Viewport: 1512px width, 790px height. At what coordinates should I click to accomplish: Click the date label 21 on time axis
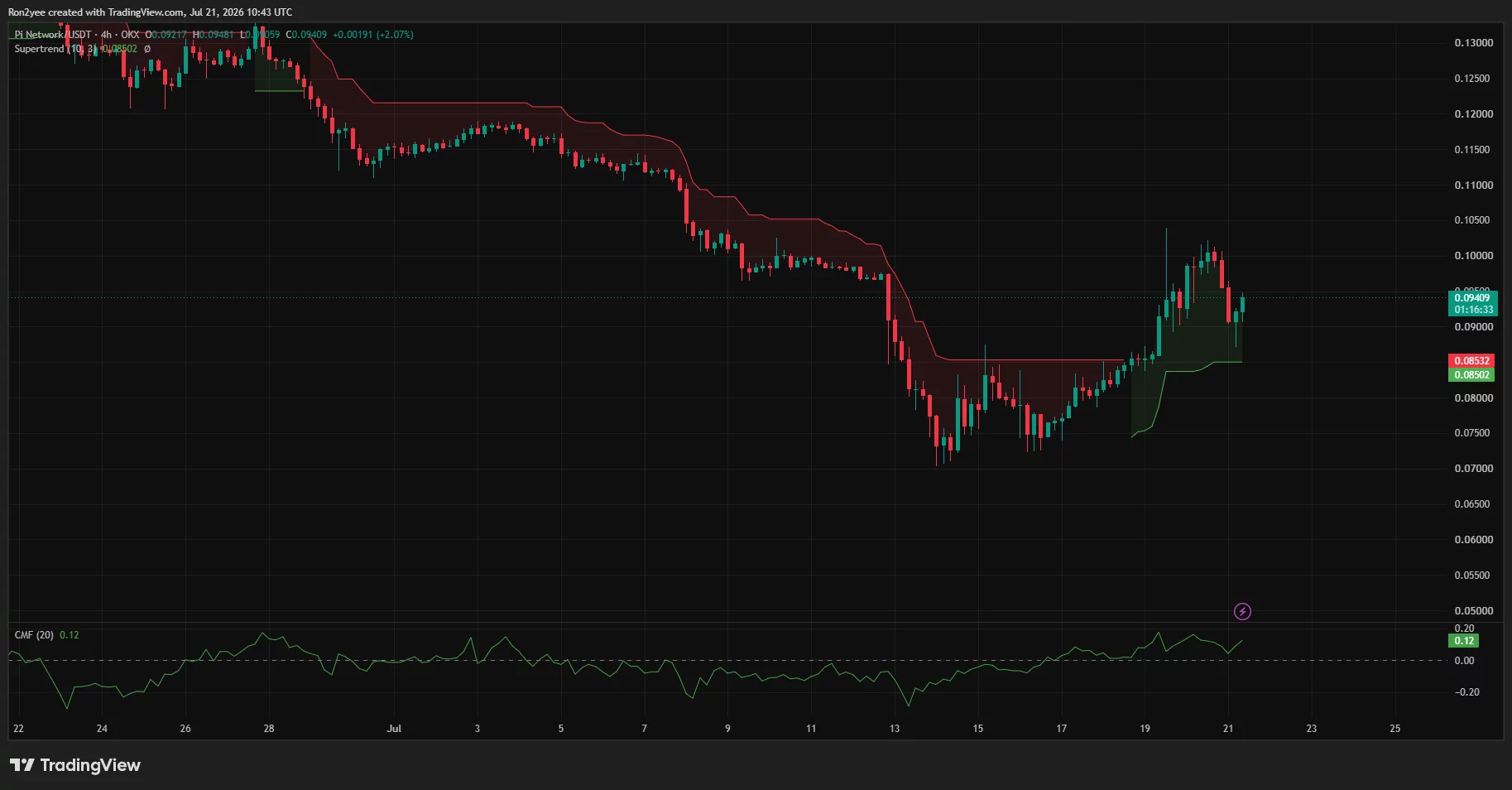[1228, 729]
